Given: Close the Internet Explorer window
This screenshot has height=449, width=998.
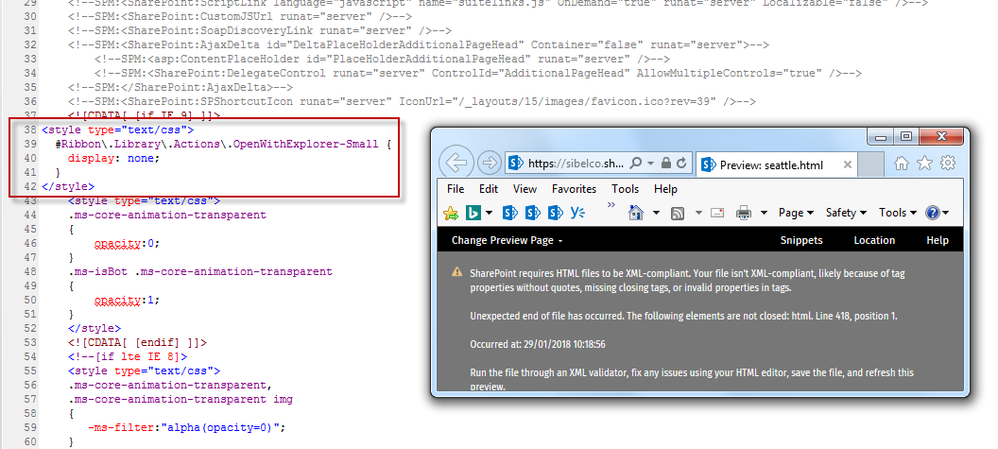Looking at the screenshot, I should coord(941,136).
